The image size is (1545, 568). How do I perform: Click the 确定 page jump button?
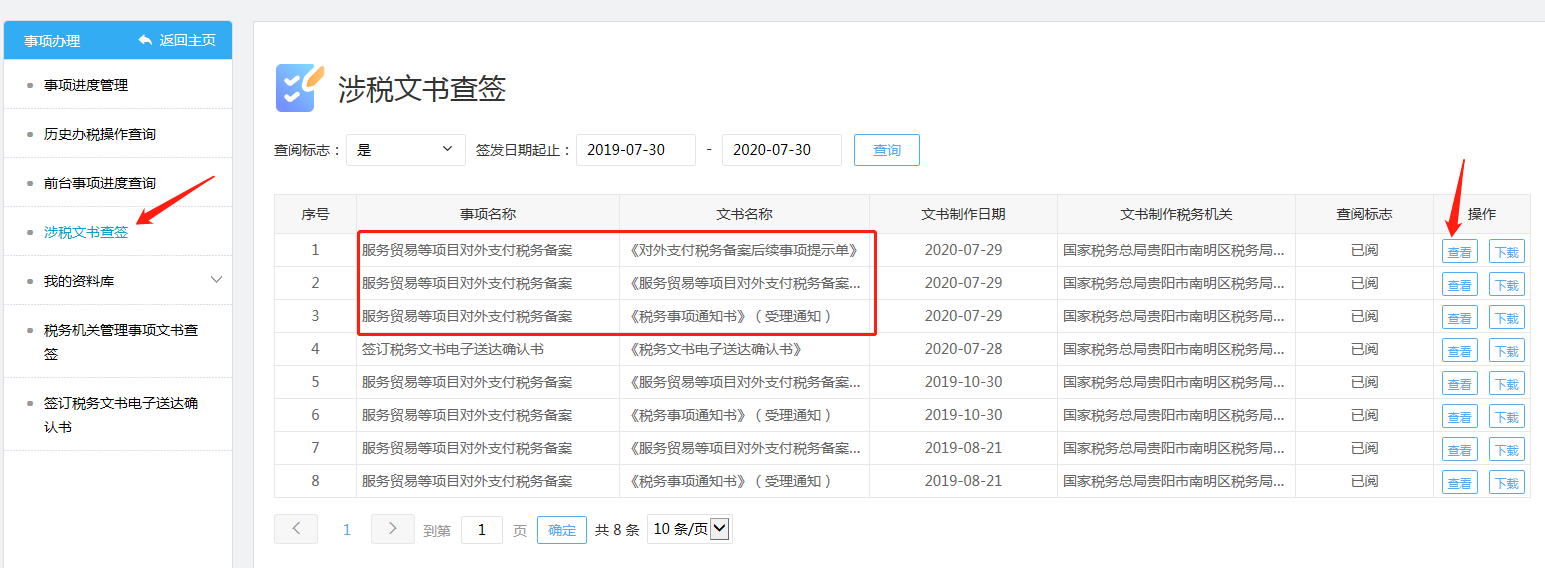point(562,530)
